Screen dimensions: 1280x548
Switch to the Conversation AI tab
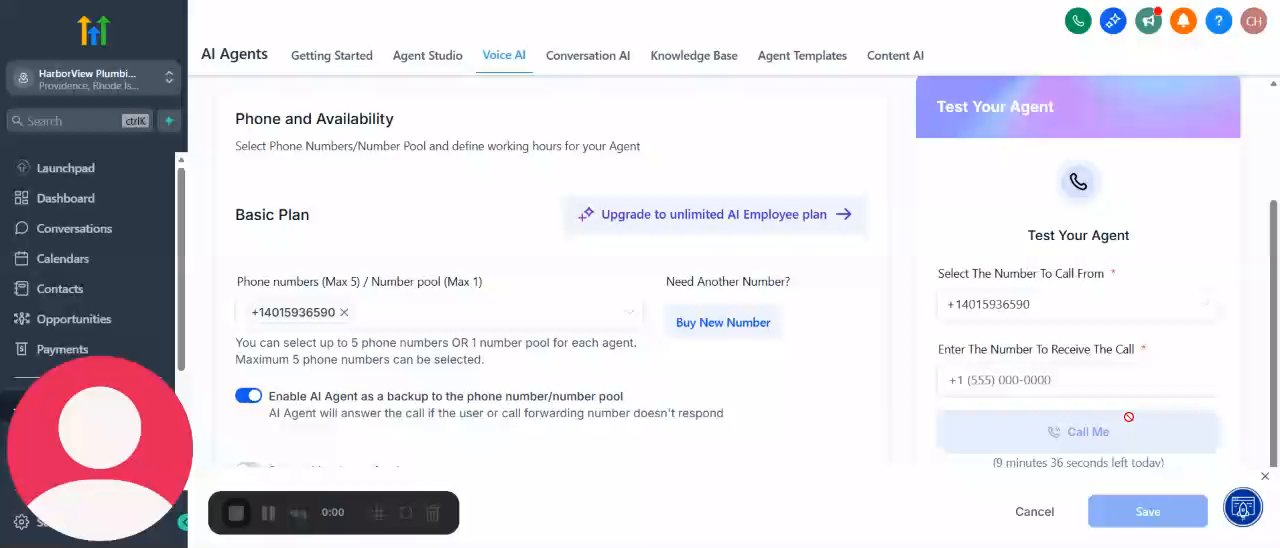588,56
